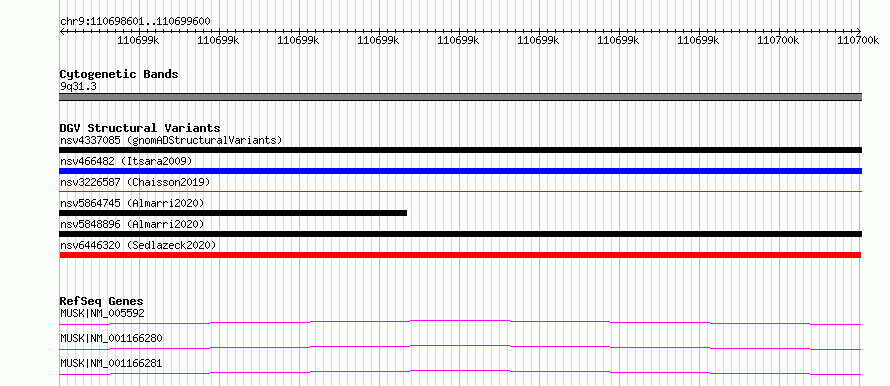Click the nsv466482 Itsara2009 label
The image size is (890, 386).
[126, 161]
